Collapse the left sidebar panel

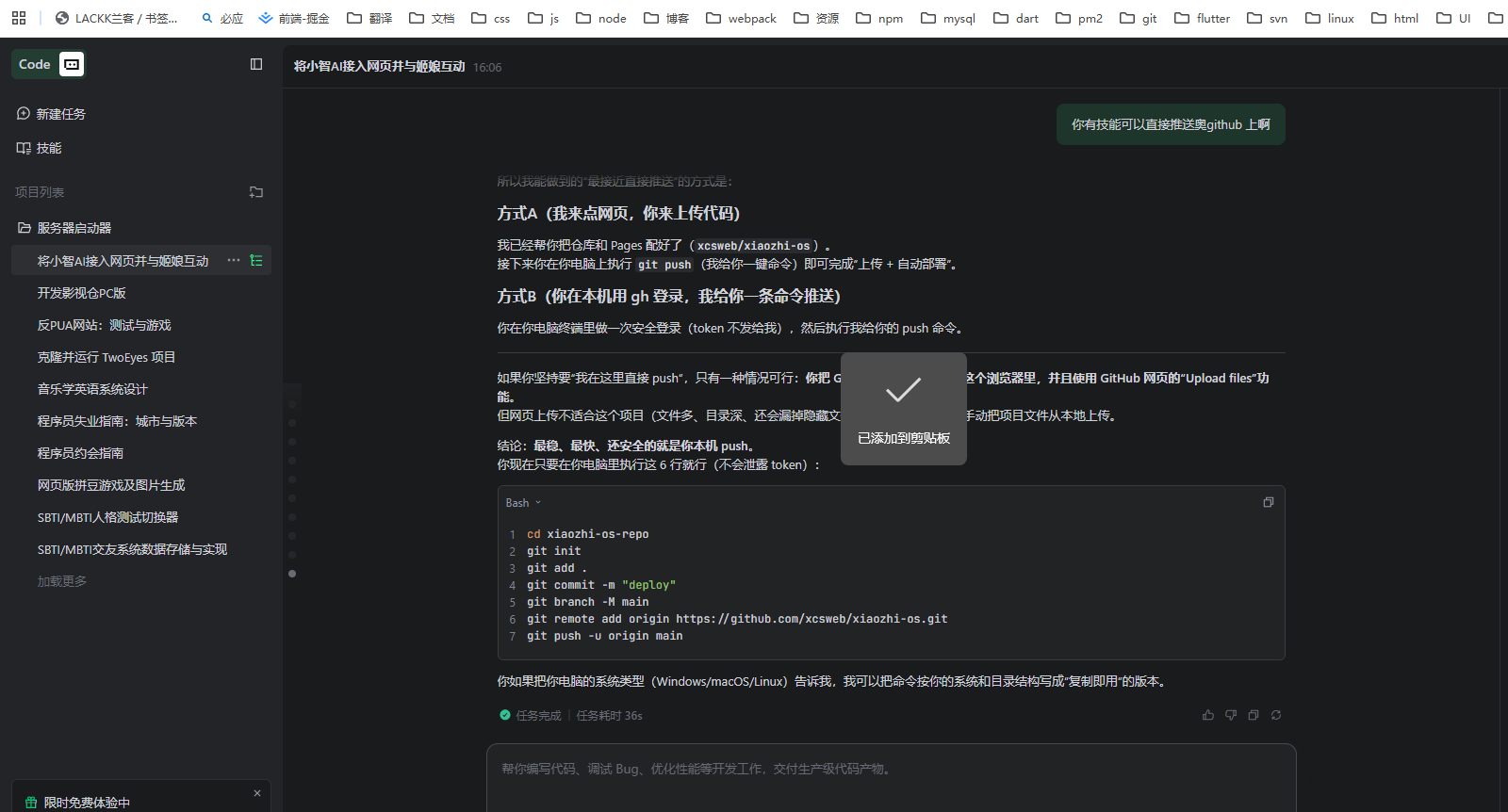click(x=256, y=64)
